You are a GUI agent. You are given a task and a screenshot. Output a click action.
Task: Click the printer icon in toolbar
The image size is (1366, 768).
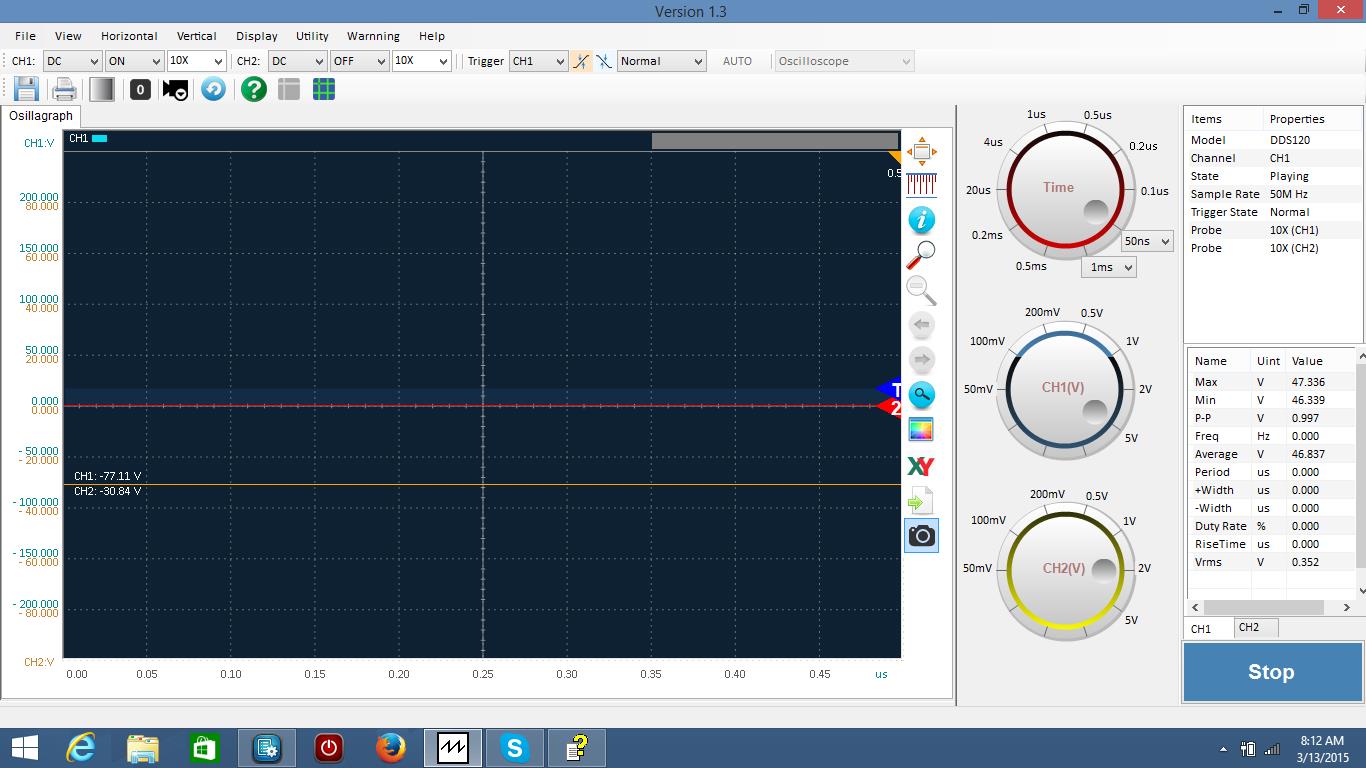(x=64, y=89)
